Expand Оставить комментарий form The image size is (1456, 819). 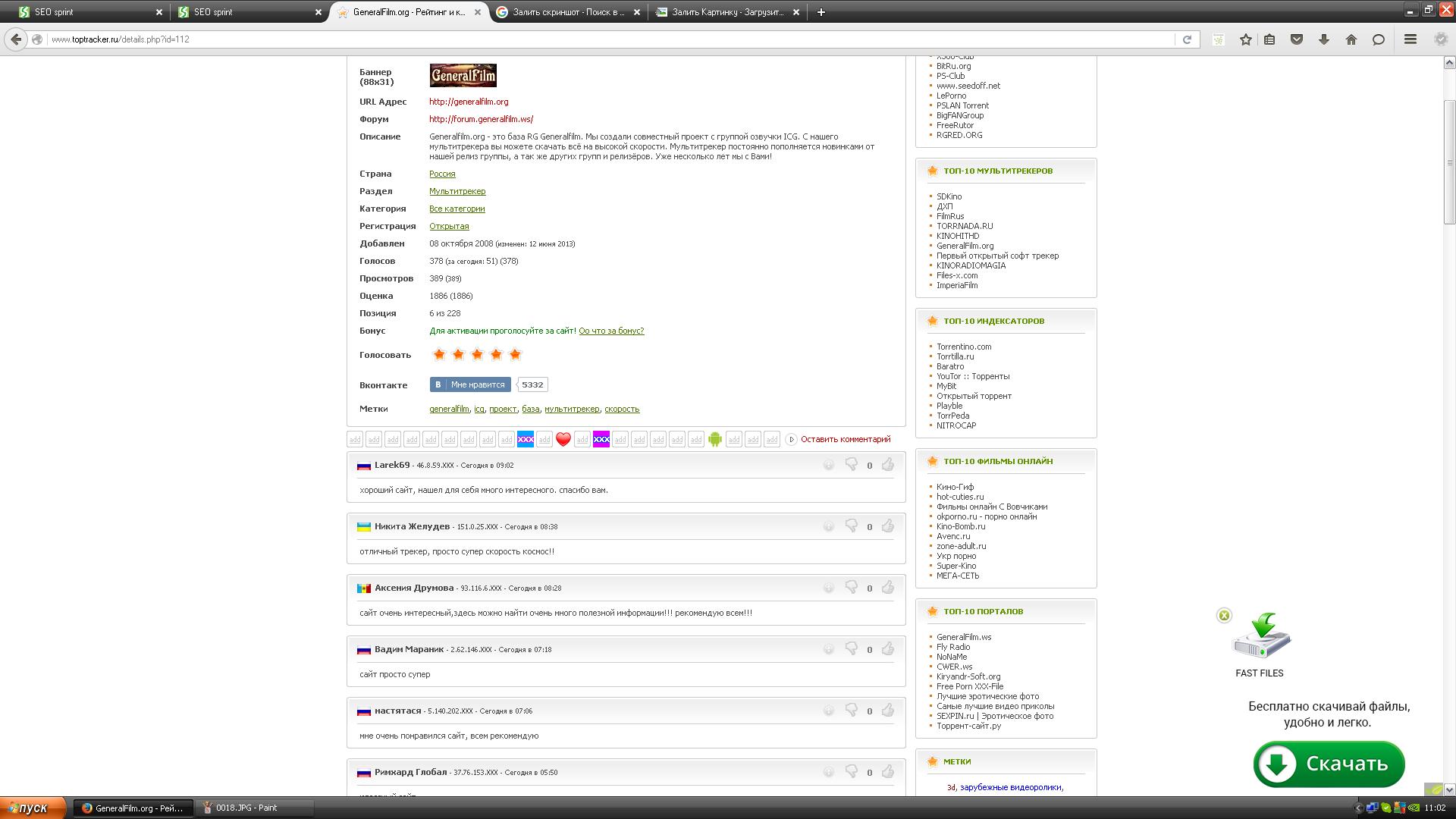point(845,439)
